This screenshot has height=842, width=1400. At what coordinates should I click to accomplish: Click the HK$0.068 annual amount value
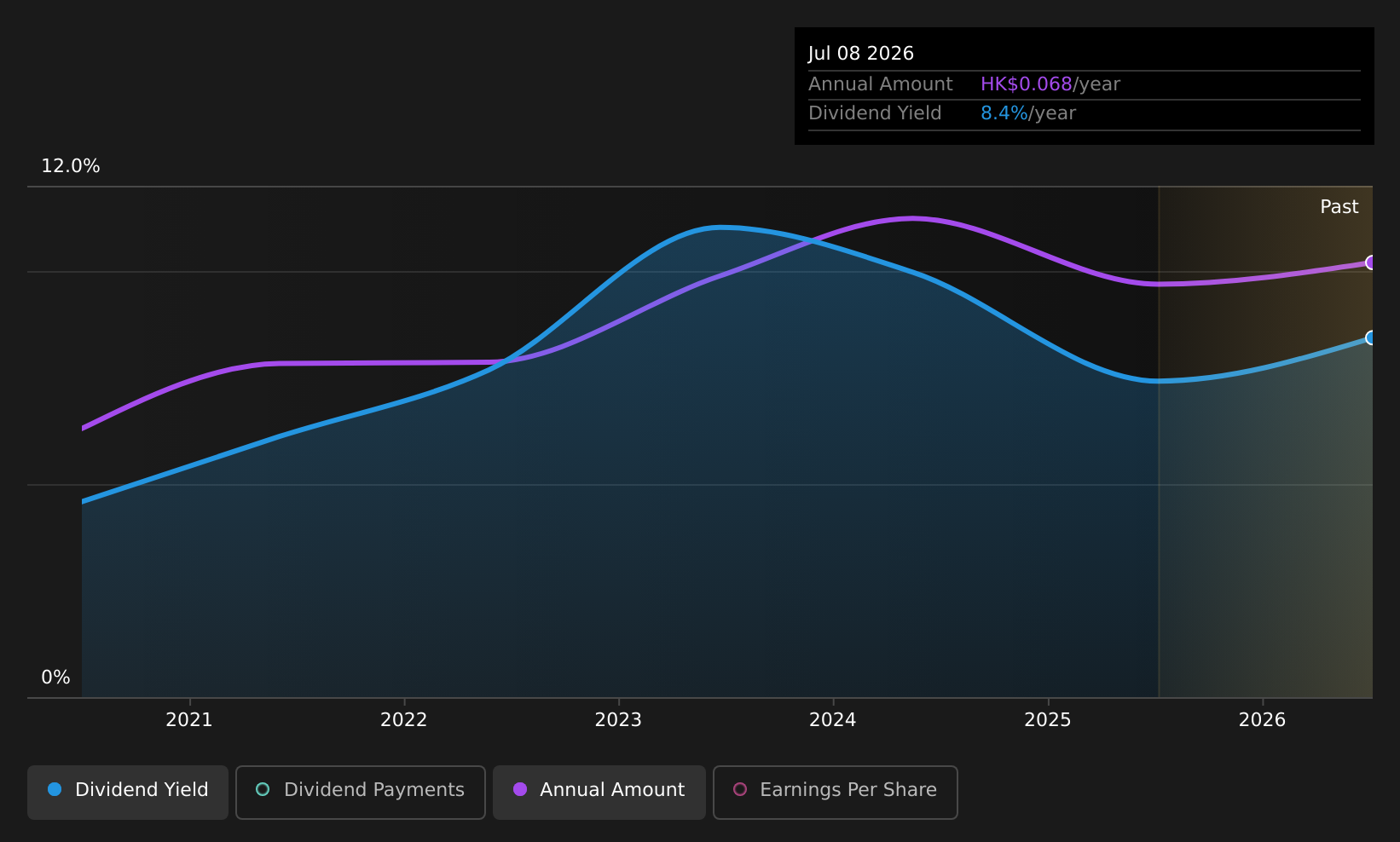(1026, 84)
